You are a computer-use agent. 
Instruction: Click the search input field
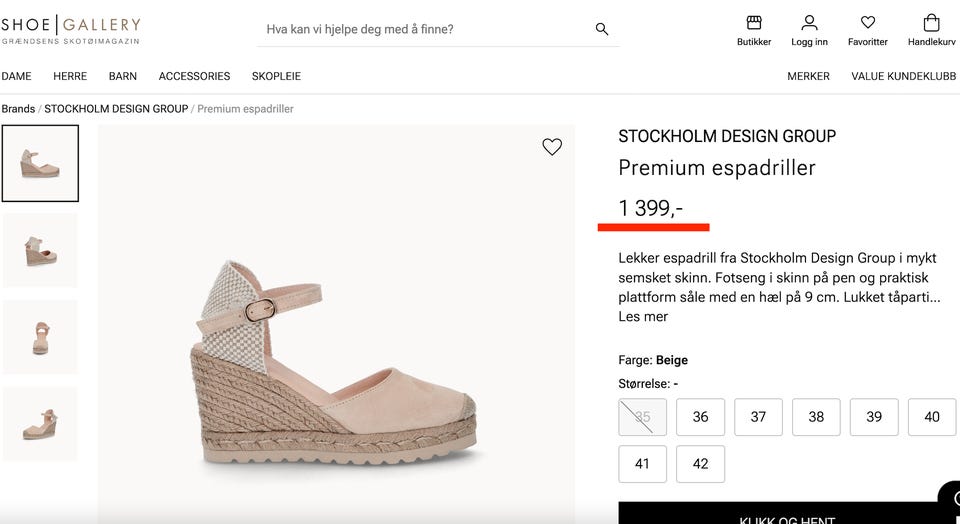pyautogui.click(x=425, y=29)
